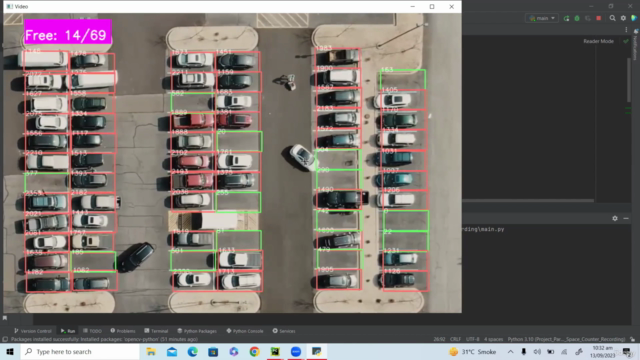Hide the Run tool window with minus icon
Image resolution: width=640 pixels, height=360 pixels.
[626, 218]
